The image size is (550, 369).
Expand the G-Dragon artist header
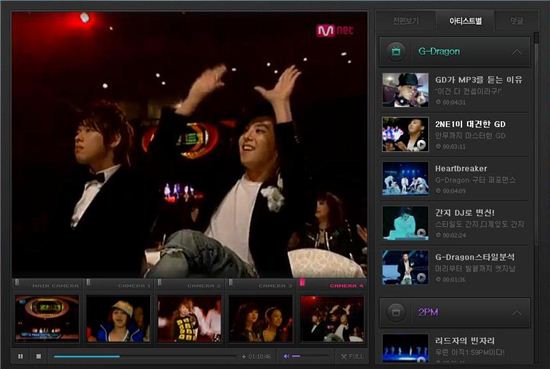[x=455, y=52]
